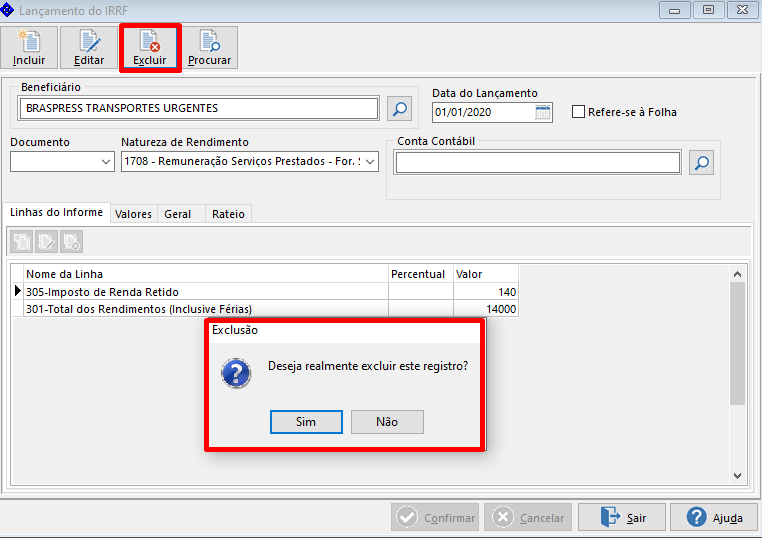Click the Procurar toolbar button
This screenshot has height=538, width=762.
(209, 48)
